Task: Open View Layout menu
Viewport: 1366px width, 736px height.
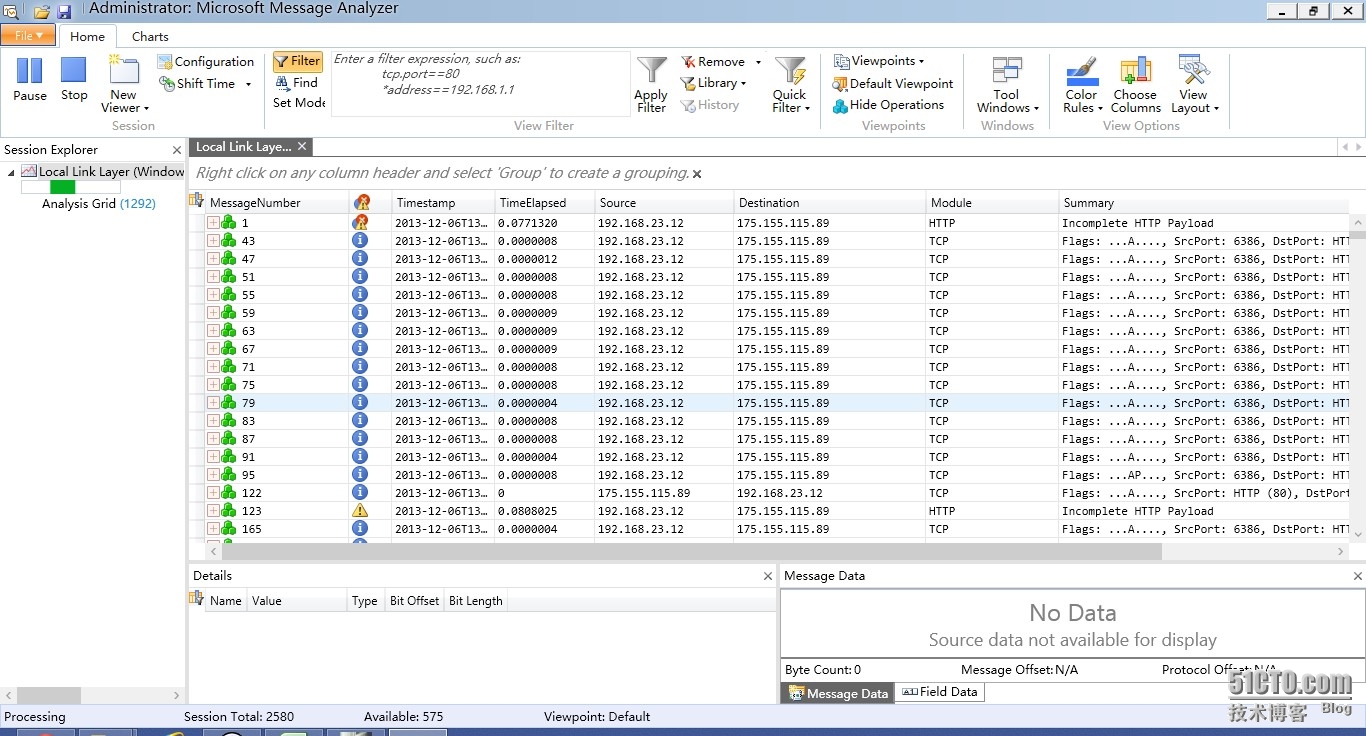Action: (x=1194, y=85)
